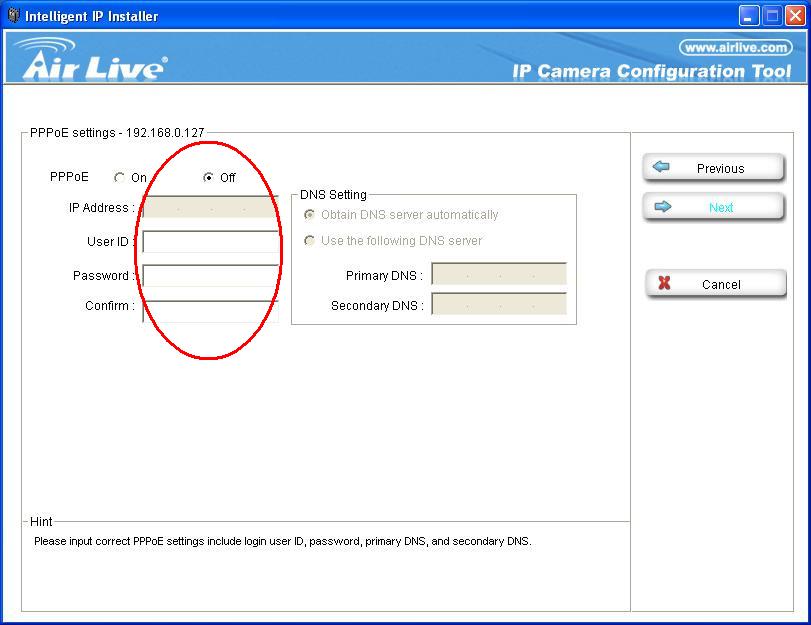Select Use the following DNS server
This screenshot has width=811, height=625.
[310, 241]
